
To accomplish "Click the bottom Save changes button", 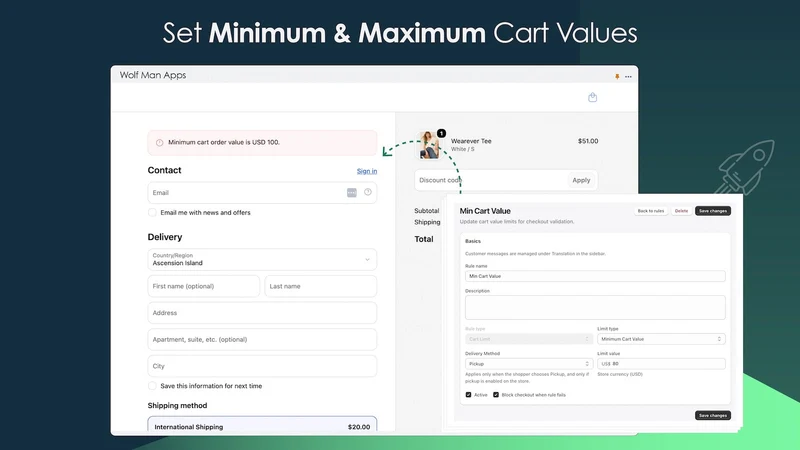I will click(x=713, y=415).
